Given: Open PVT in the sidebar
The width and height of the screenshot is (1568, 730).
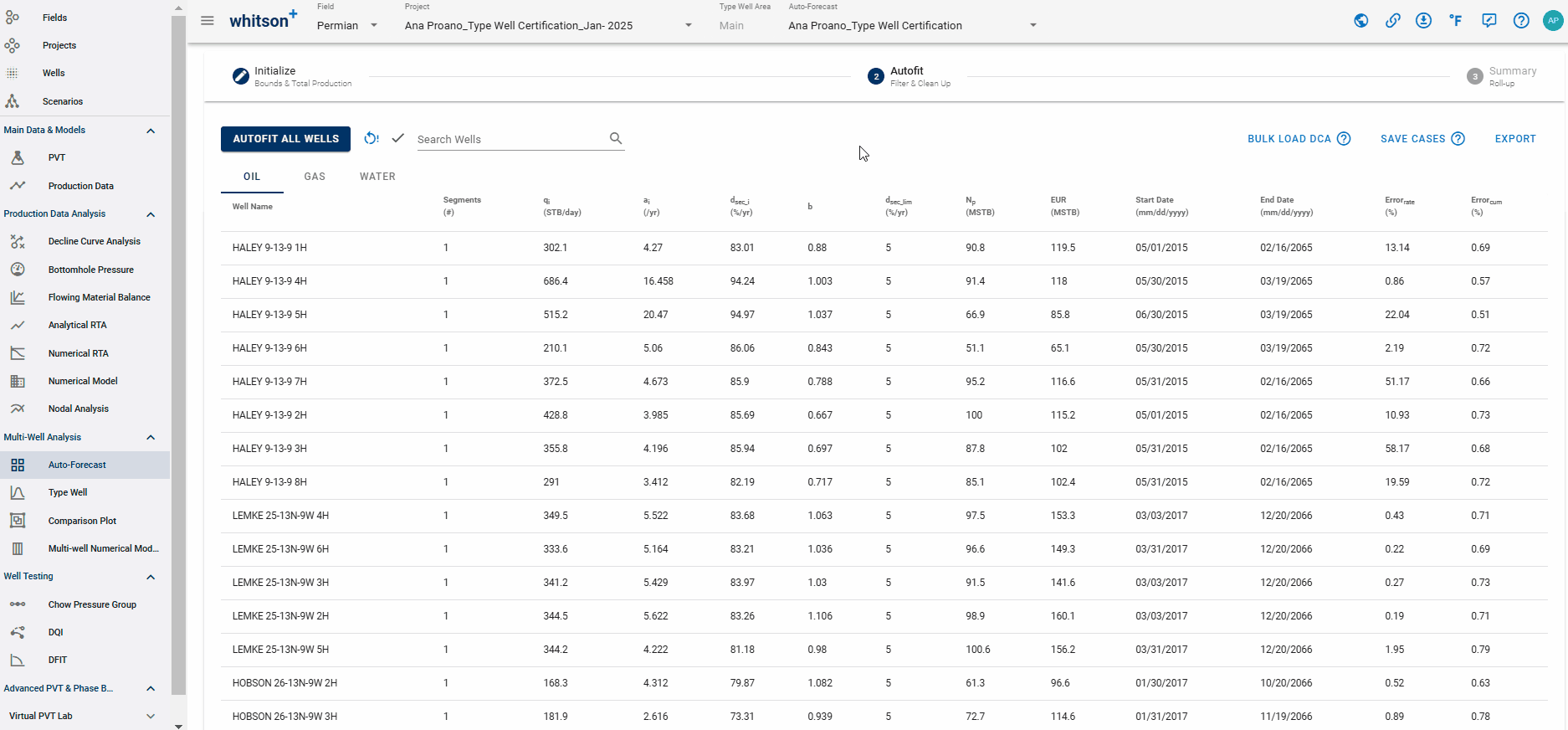Looking at the screenshot, I should pyautogui.click(x=84, y=157).
